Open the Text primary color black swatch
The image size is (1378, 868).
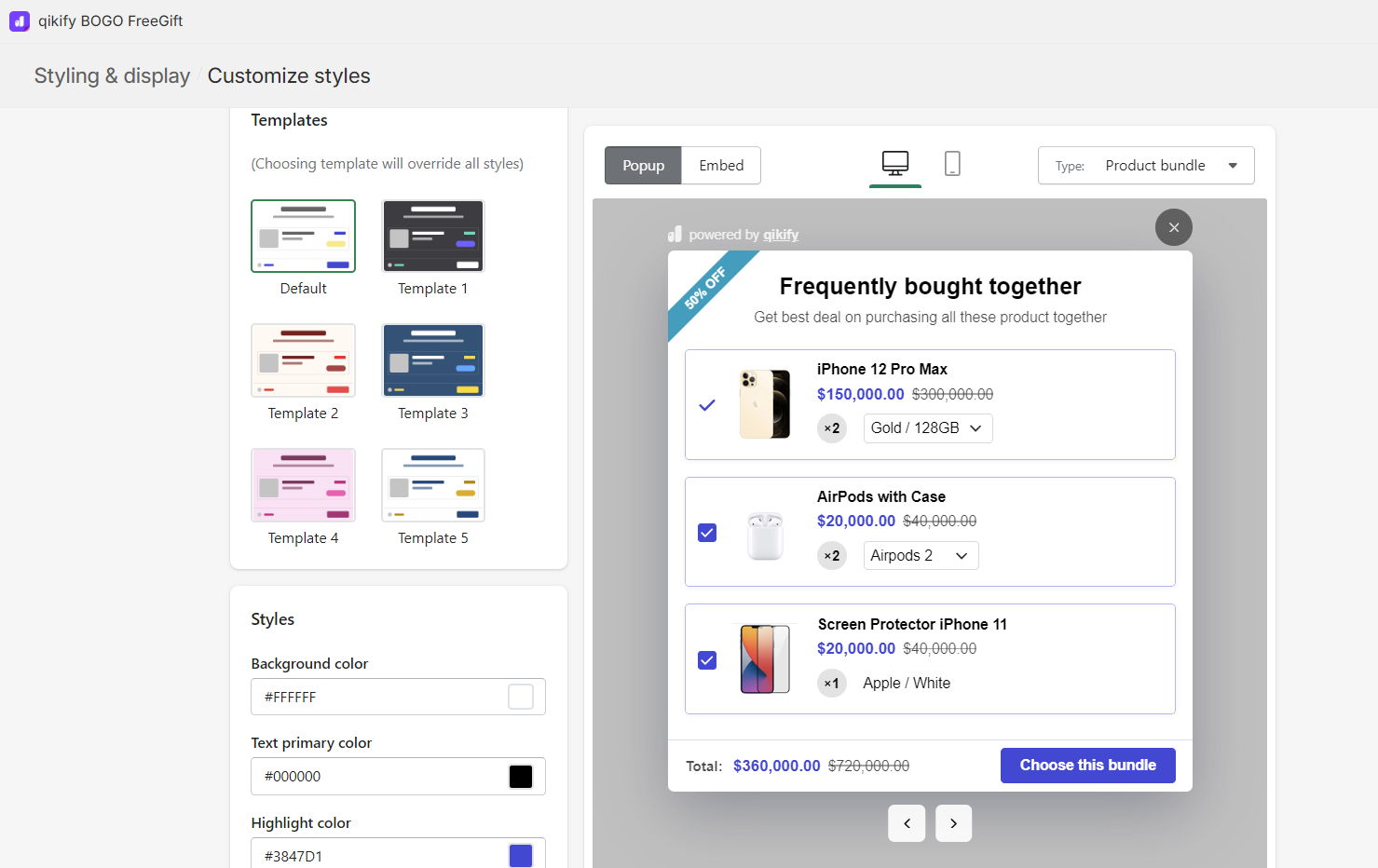click(521, 777)
